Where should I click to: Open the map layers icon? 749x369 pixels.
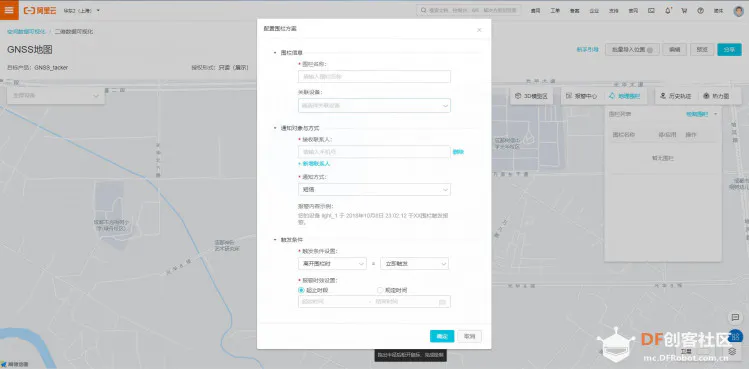[733, 351]
